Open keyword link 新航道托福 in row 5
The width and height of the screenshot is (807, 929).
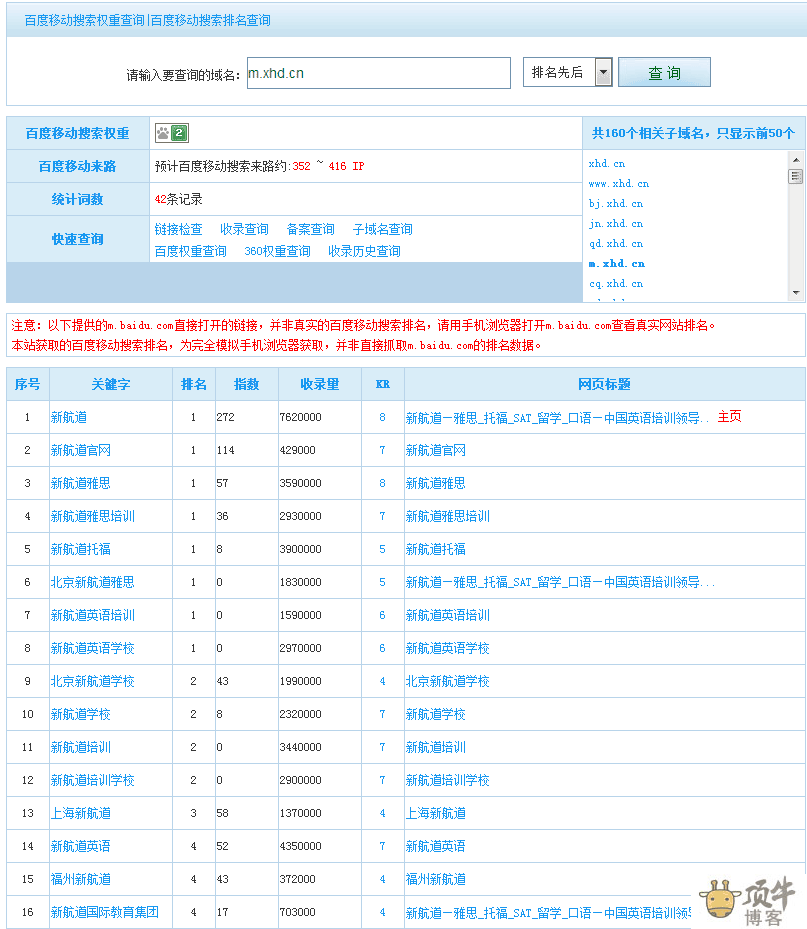click(x=81, y=549)
